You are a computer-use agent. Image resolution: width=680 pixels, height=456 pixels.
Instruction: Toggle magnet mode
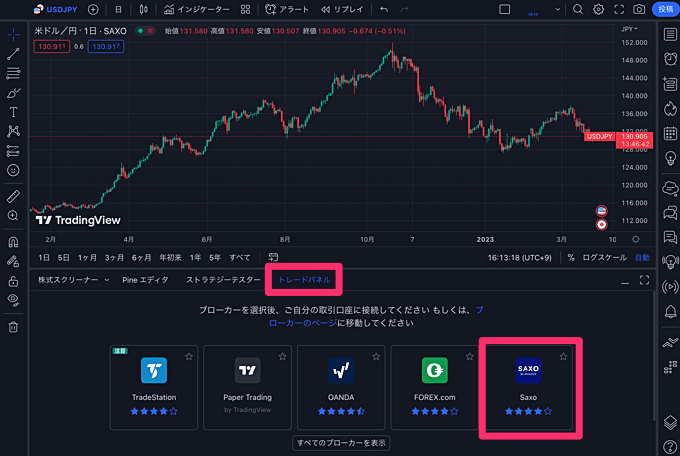13,242
